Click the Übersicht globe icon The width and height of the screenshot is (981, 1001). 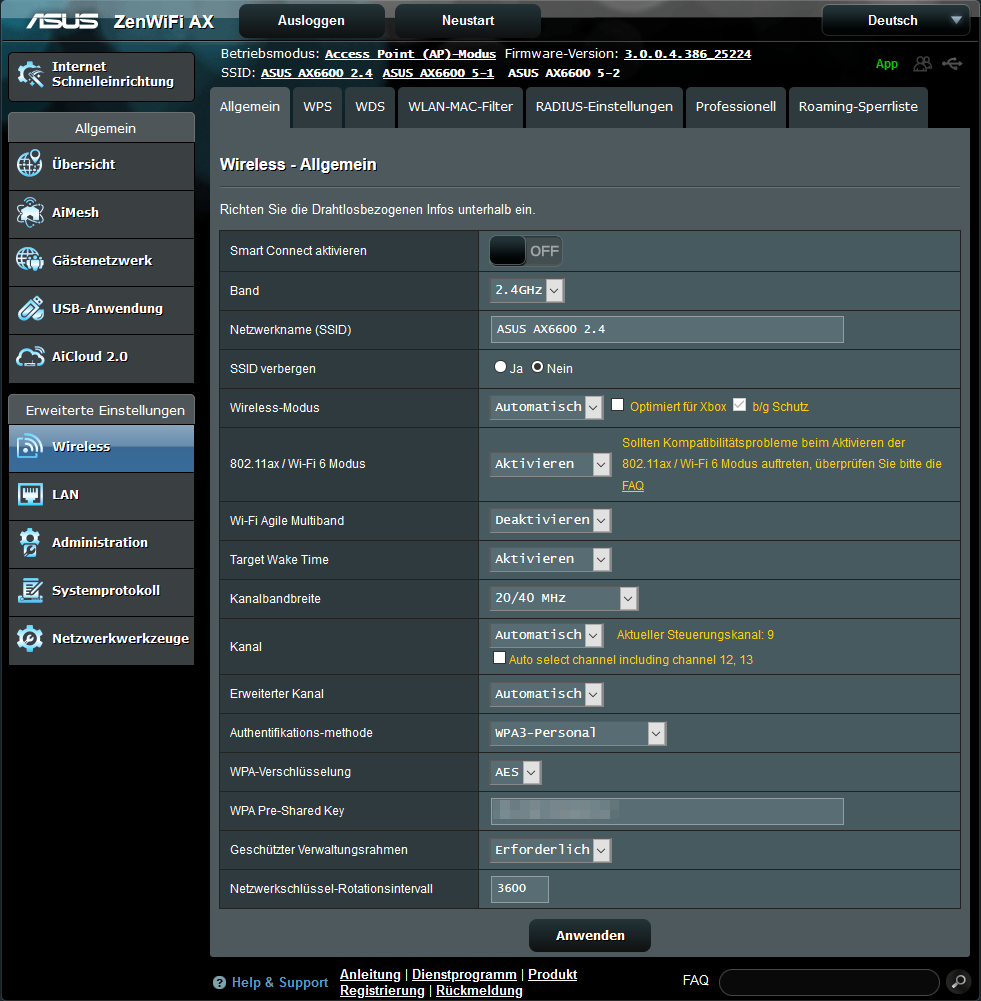click(x=30, y=164)
